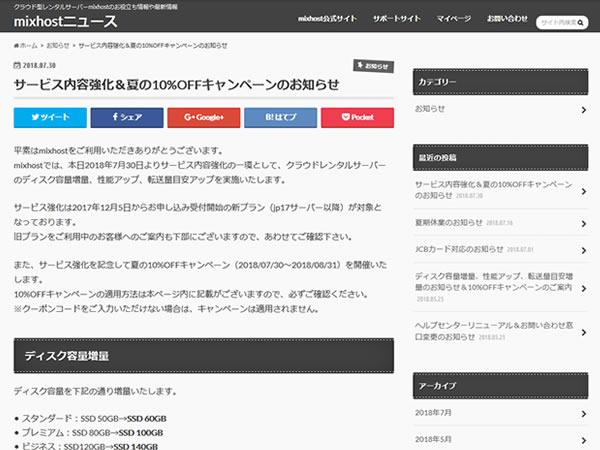Click the post date 2018.07.30
This screenshot has height=450, width=600.
coord(39,65)
